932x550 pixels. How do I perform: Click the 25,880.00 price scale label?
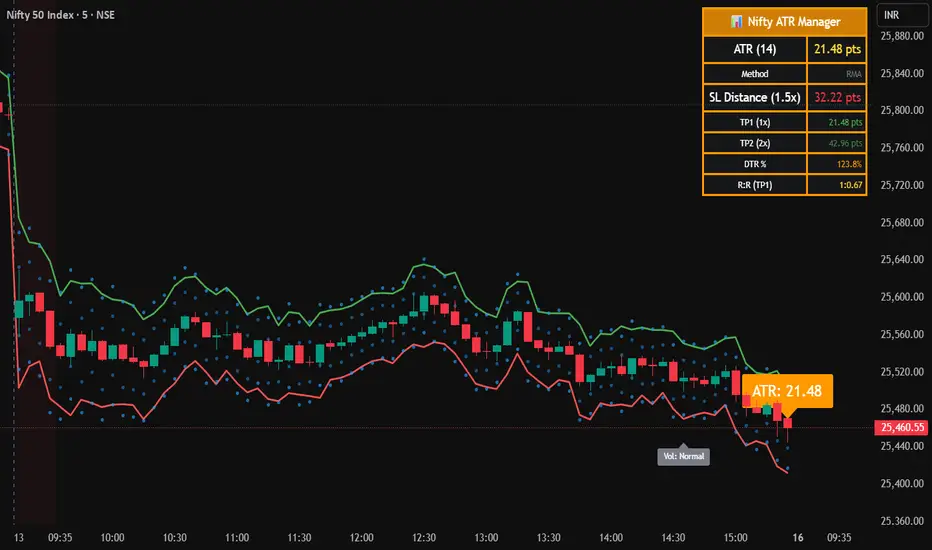[902, 36]
